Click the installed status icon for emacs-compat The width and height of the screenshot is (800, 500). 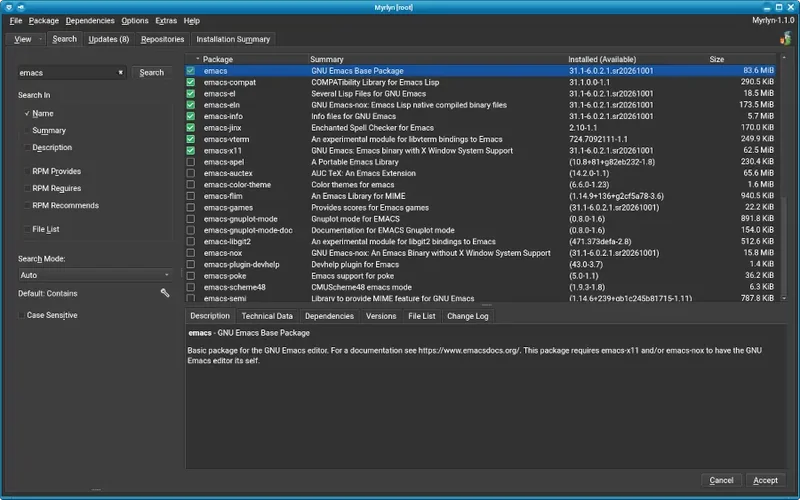tap(190, 82)
